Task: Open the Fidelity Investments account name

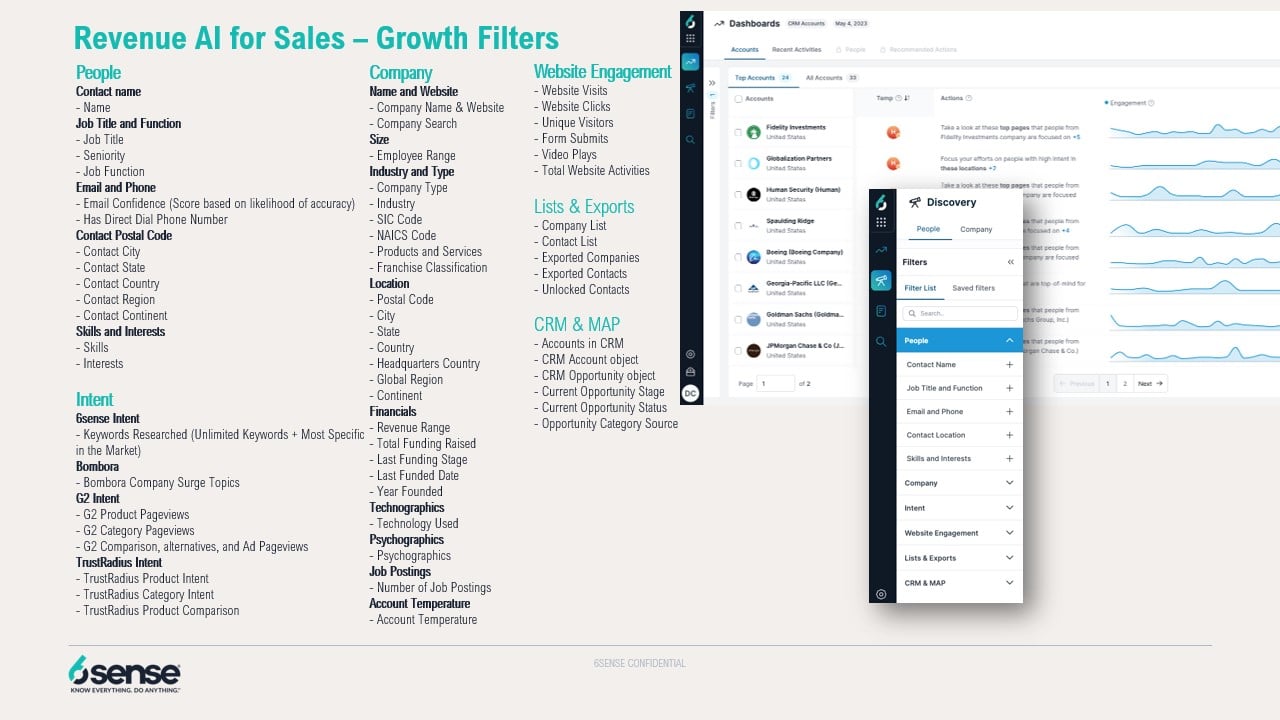Action: tap(796, 128)
